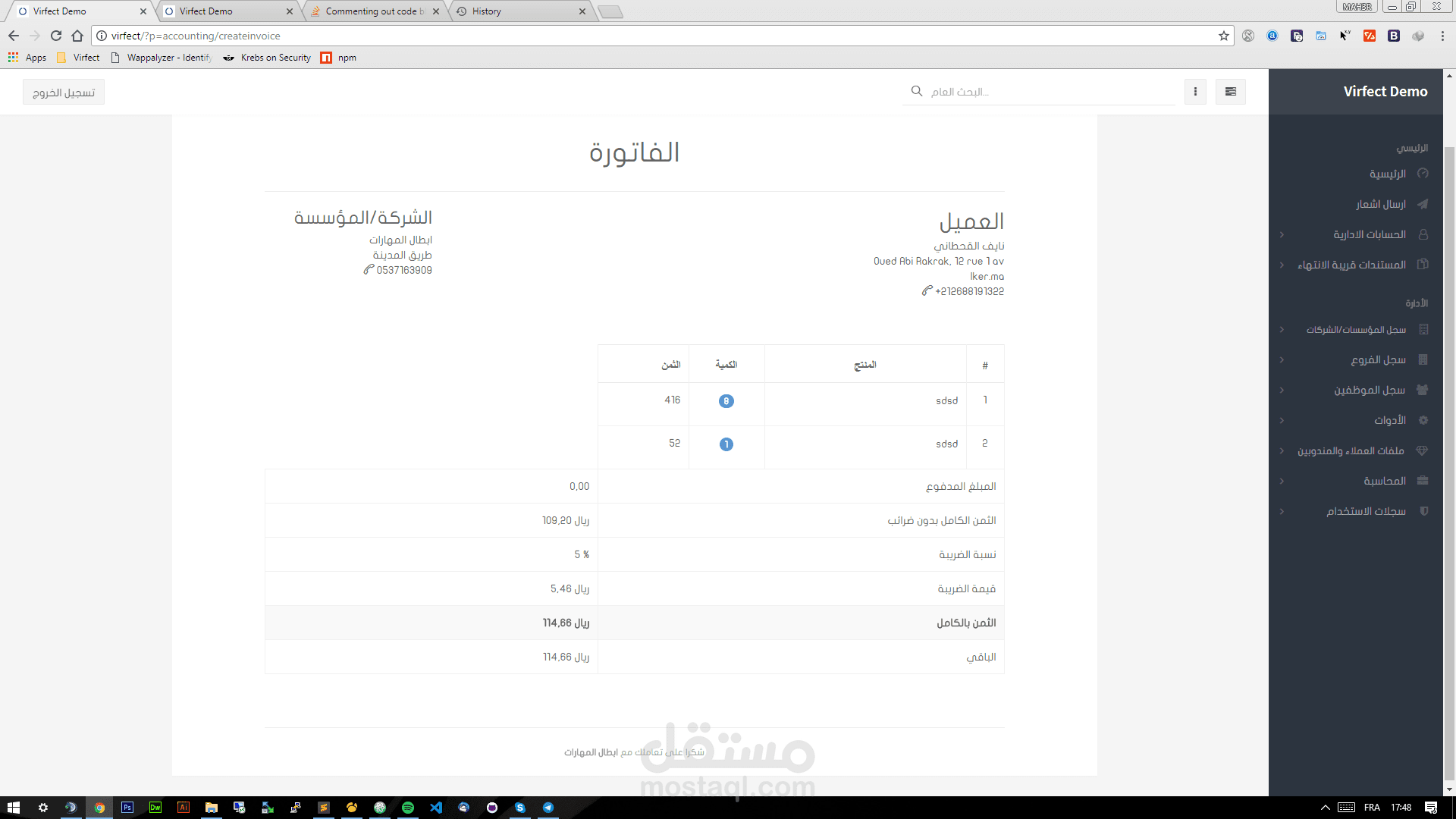The height and width of the screenshot is (819, 1456).
Task: Click the quantity badge showing 8
Action: [726, 401]
